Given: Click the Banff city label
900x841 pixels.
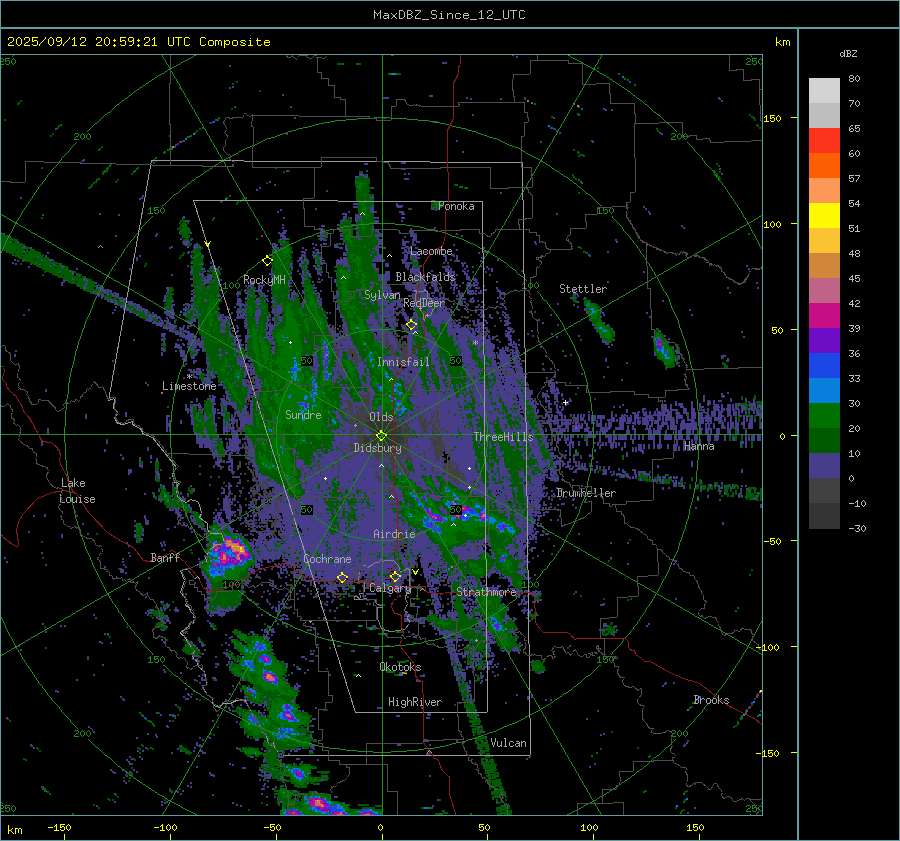Looking at the screenshot, I should [x=165, y=557].
